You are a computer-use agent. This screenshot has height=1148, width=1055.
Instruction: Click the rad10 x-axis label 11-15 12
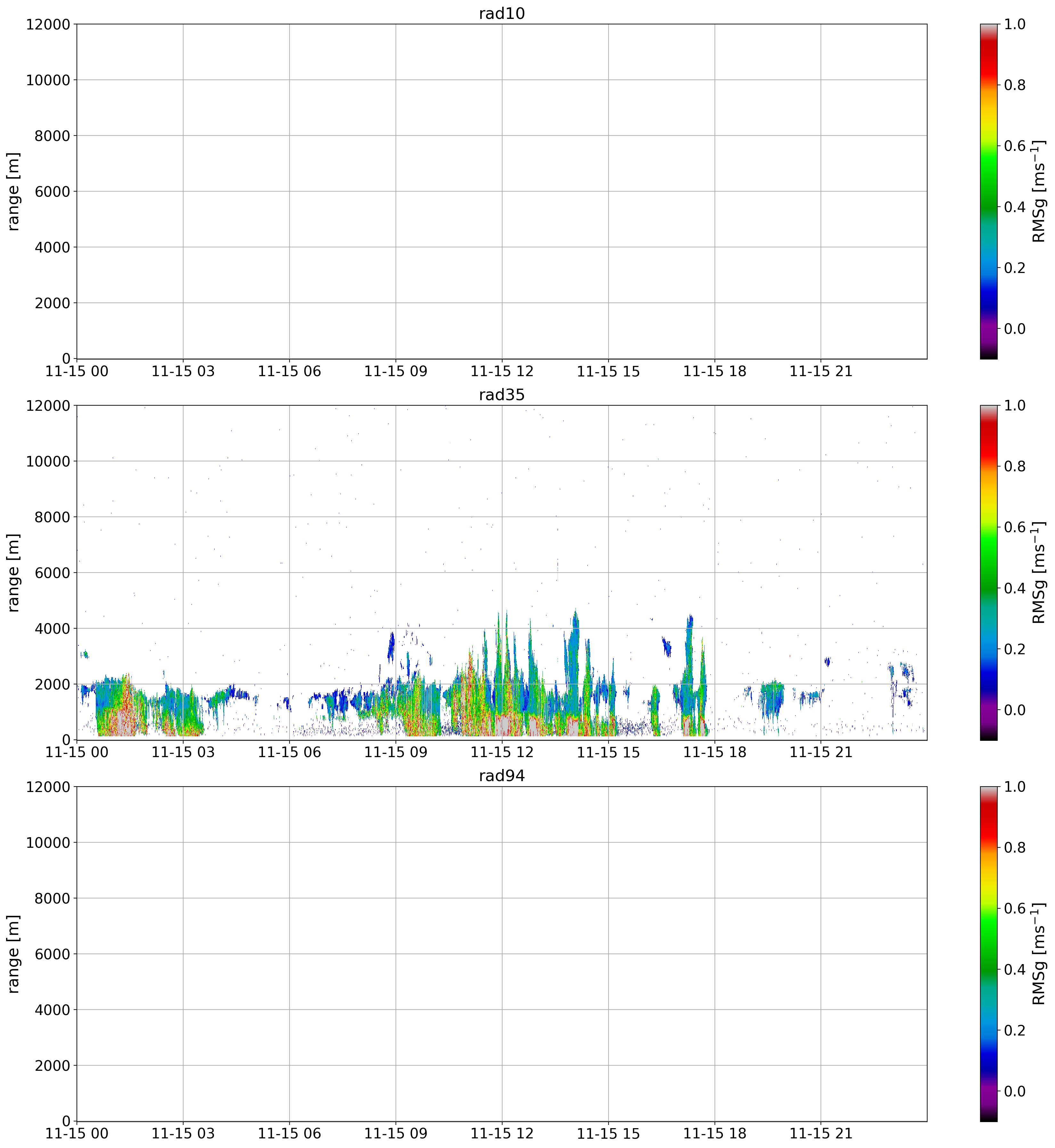coord(502,372)
